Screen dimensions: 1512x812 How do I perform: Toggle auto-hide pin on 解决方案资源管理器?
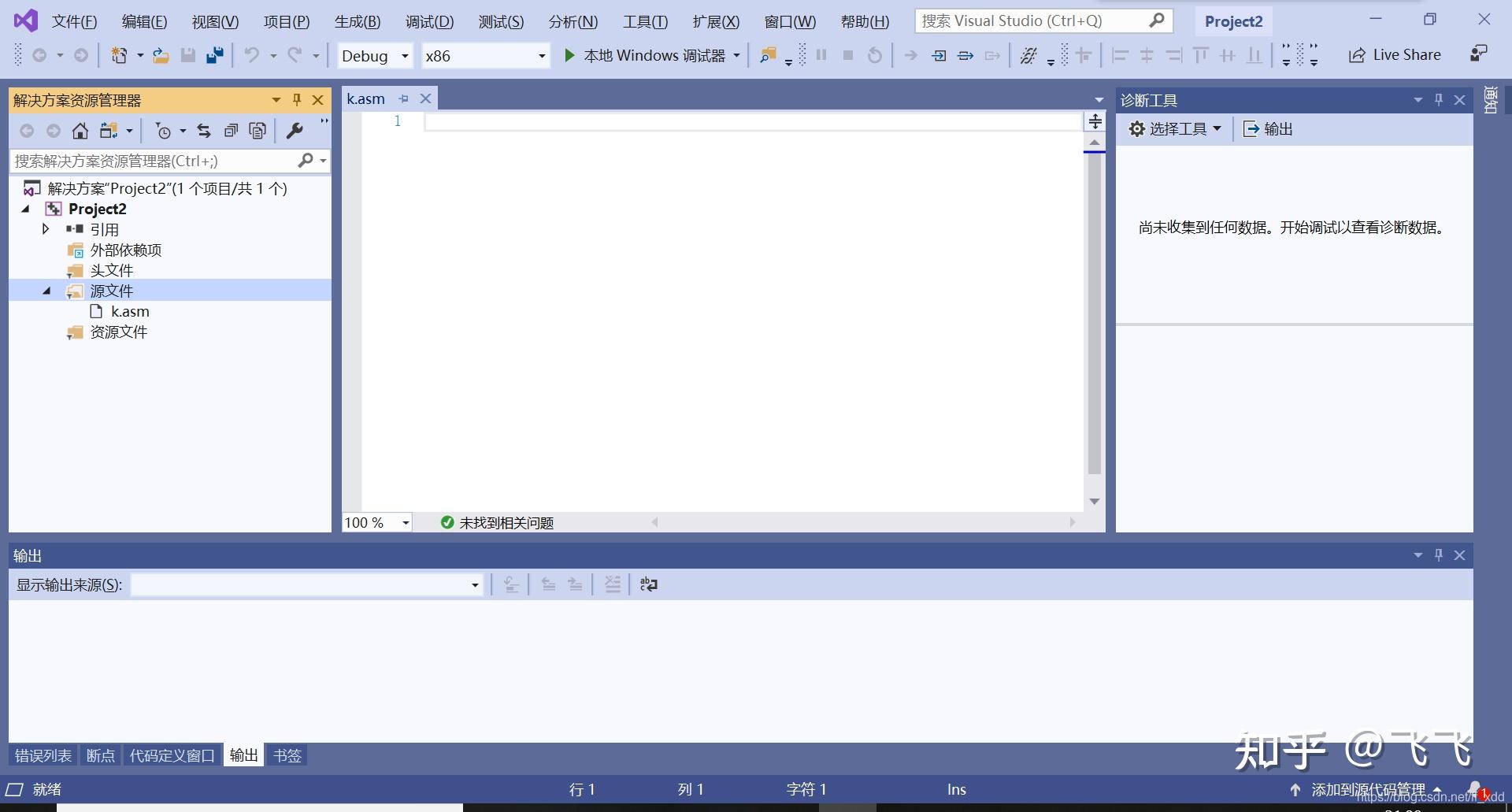coord(297,100)
